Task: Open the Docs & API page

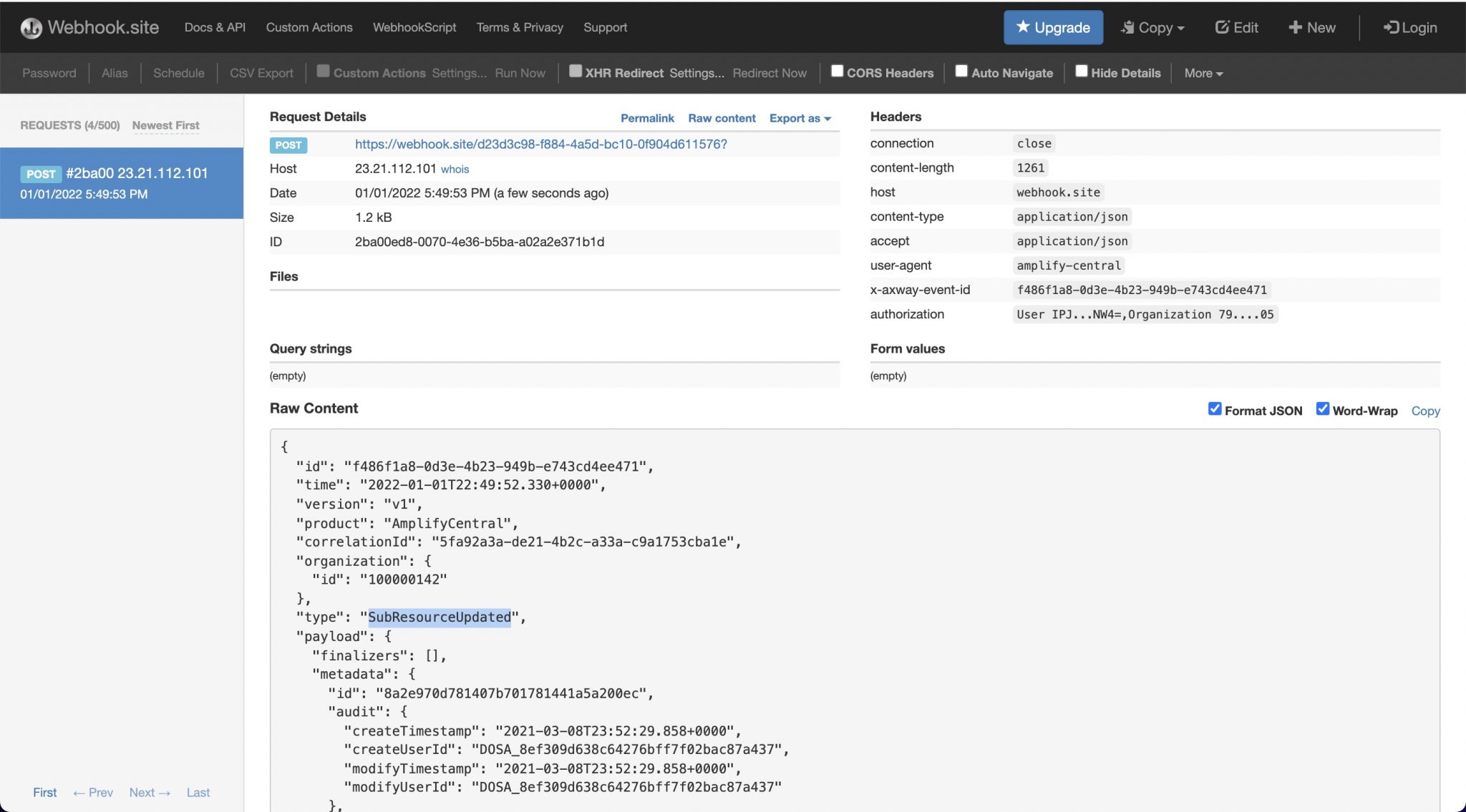Action: coord(214,27)
